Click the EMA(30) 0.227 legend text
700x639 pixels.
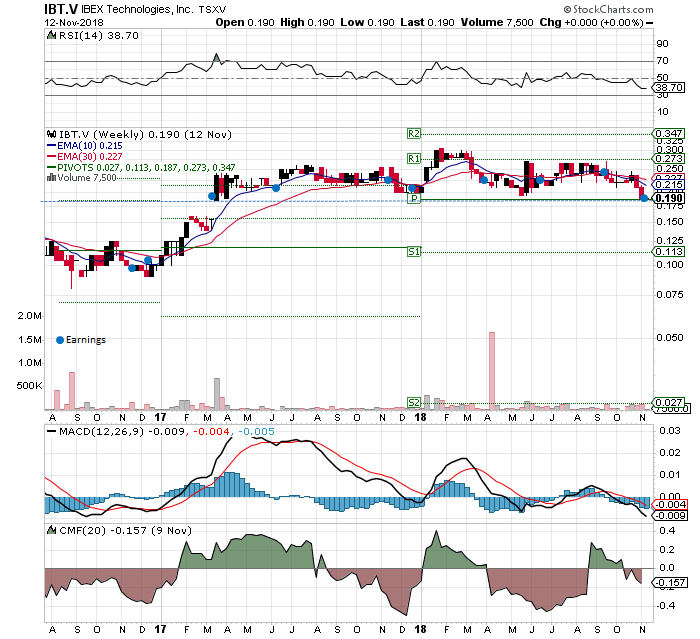(90, 156)
